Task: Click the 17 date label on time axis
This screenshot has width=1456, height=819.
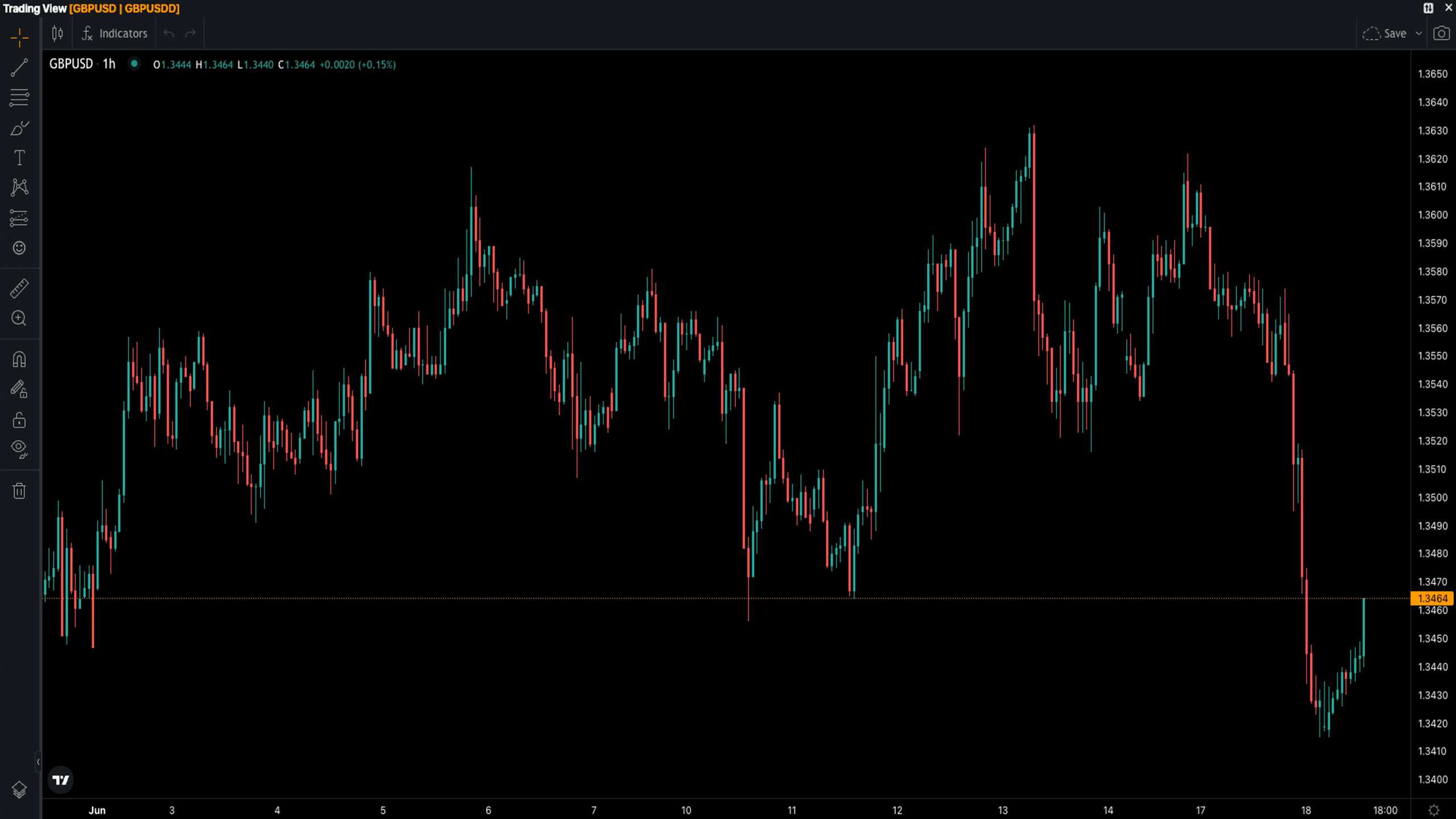Action: click(x=1201, y=810)
